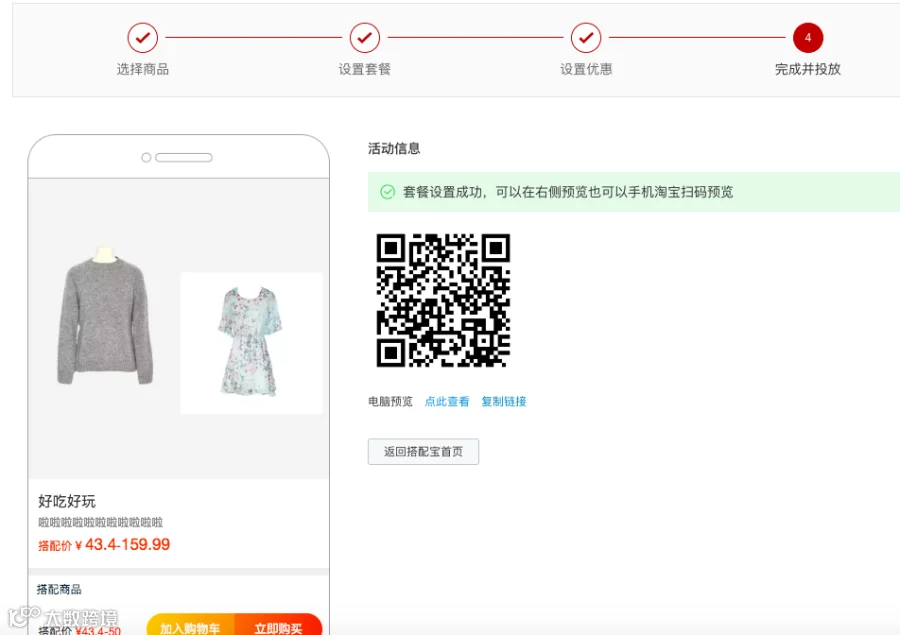
Task: Click the 好吃好玩 title text
Action: click(67, 501)
